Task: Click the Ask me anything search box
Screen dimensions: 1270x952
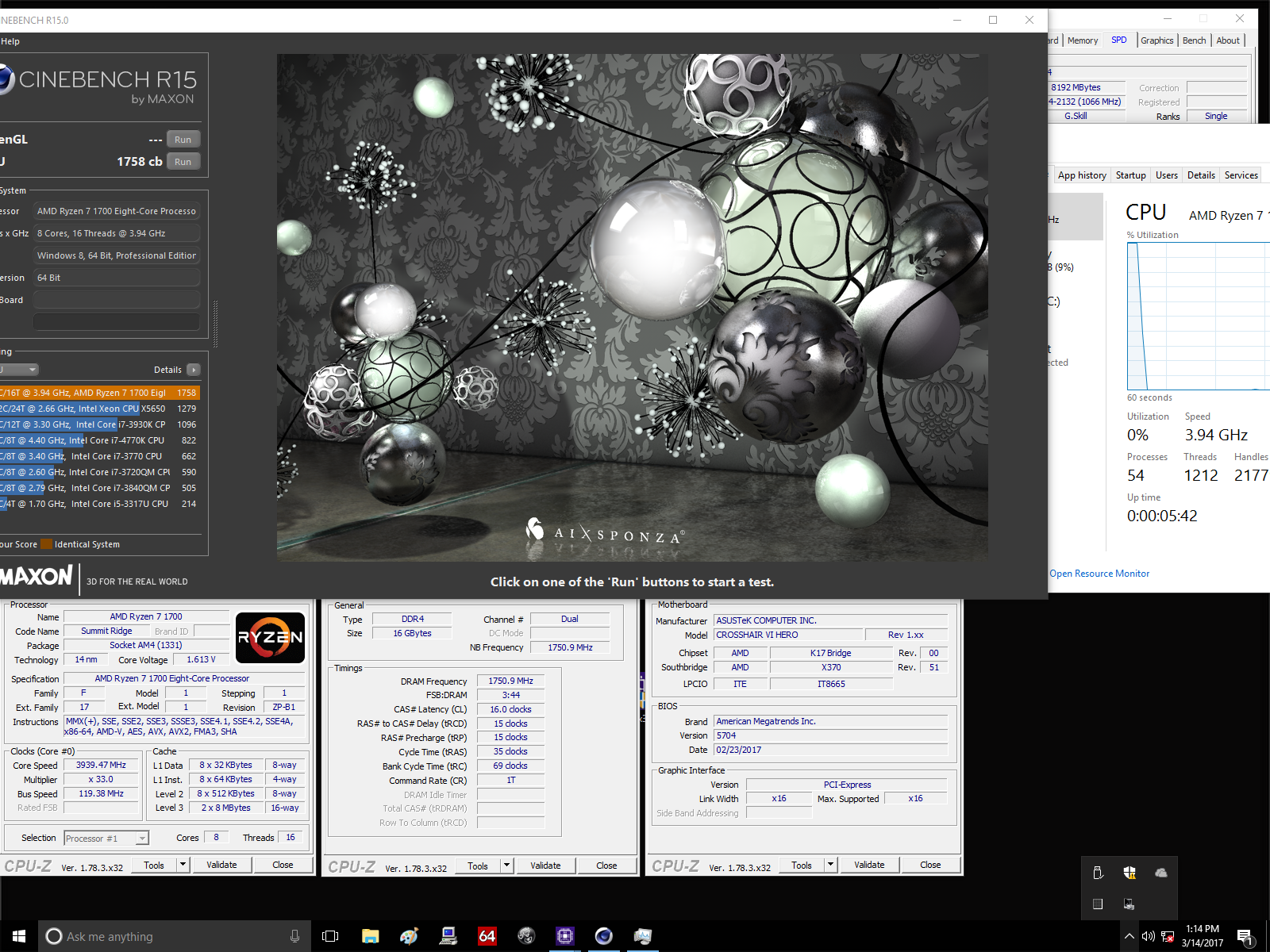Action: click(x=175, y=936)
